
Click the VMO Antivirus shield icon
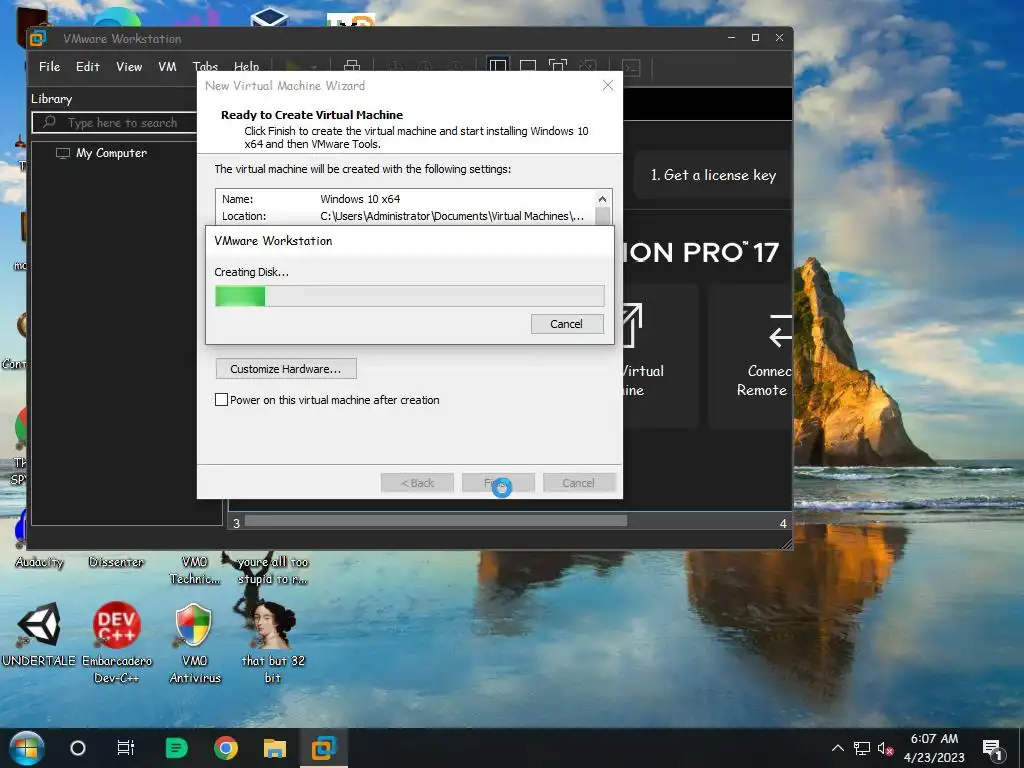pyautogui.click(x=194, y=624)
